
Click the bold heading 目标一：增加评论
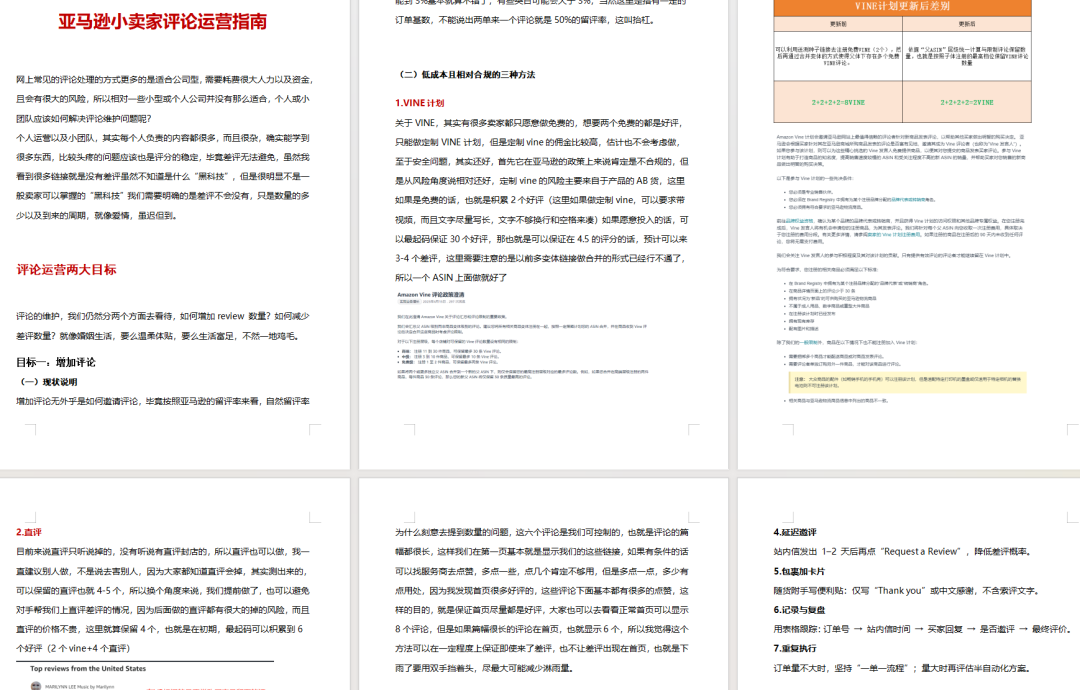pyautogui.click(x=55, y=362)
